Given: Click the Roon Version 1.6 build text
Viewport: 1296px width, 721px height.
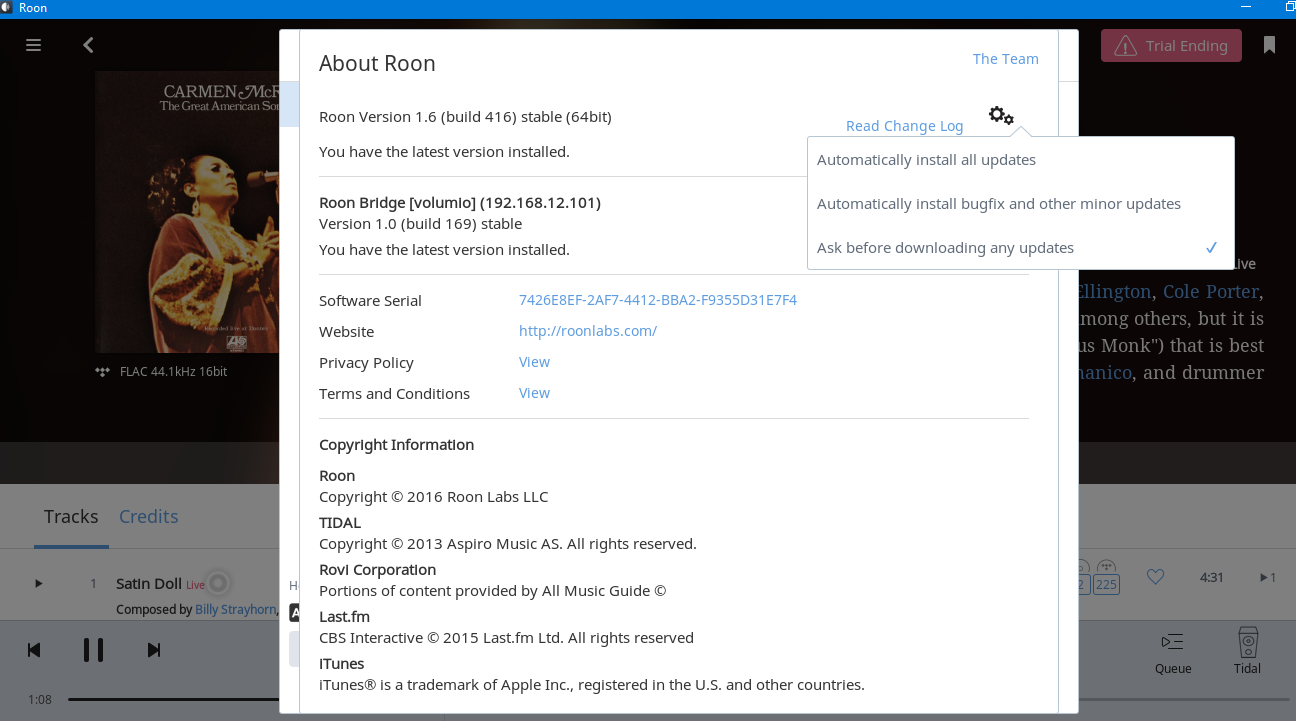Looking at the screenshot, I should [465, 117].
